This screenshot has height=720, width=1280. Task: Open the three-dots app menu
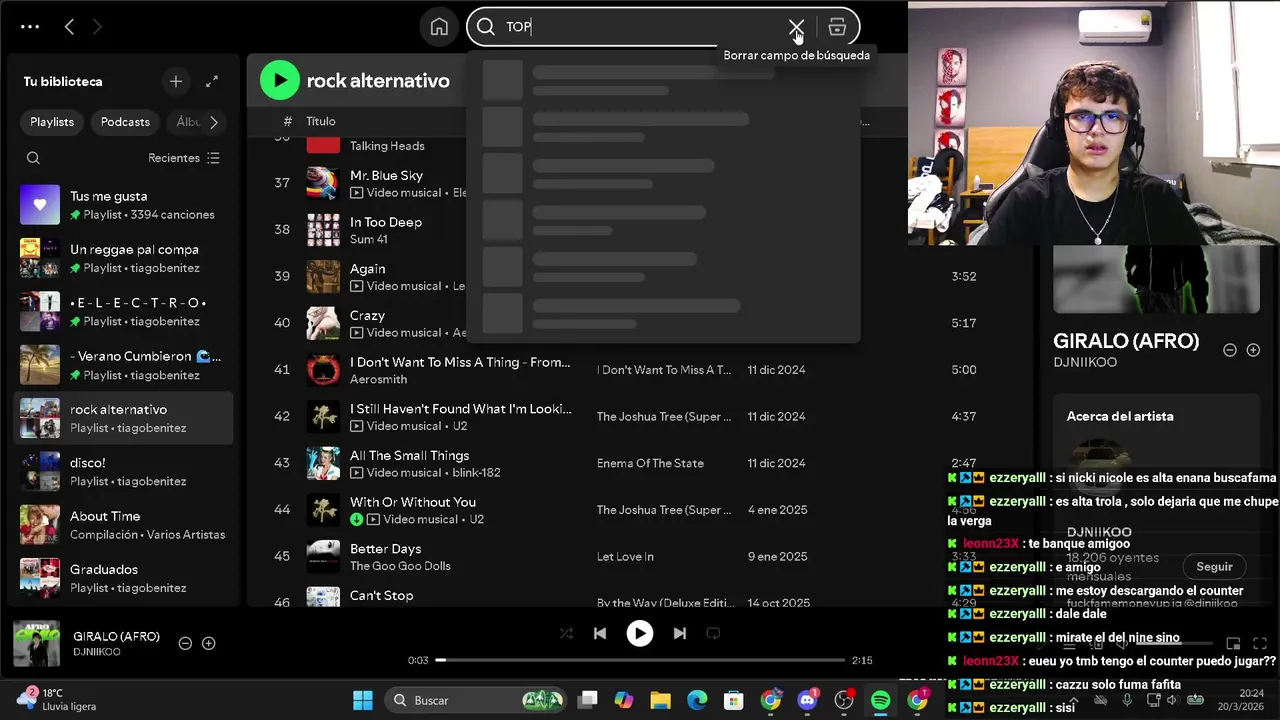coord(30,27)
